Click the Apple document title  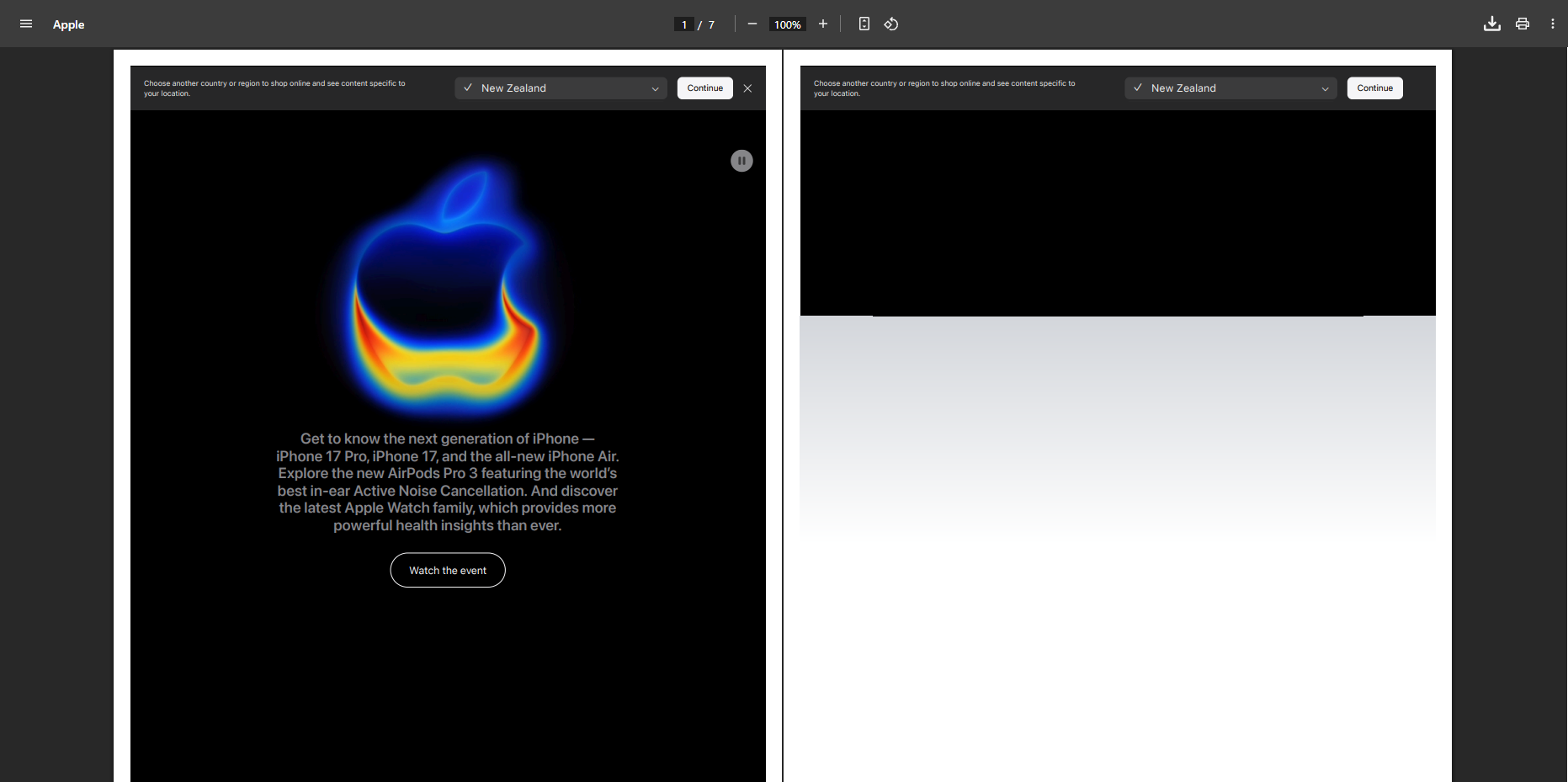[x=69, y=24]
